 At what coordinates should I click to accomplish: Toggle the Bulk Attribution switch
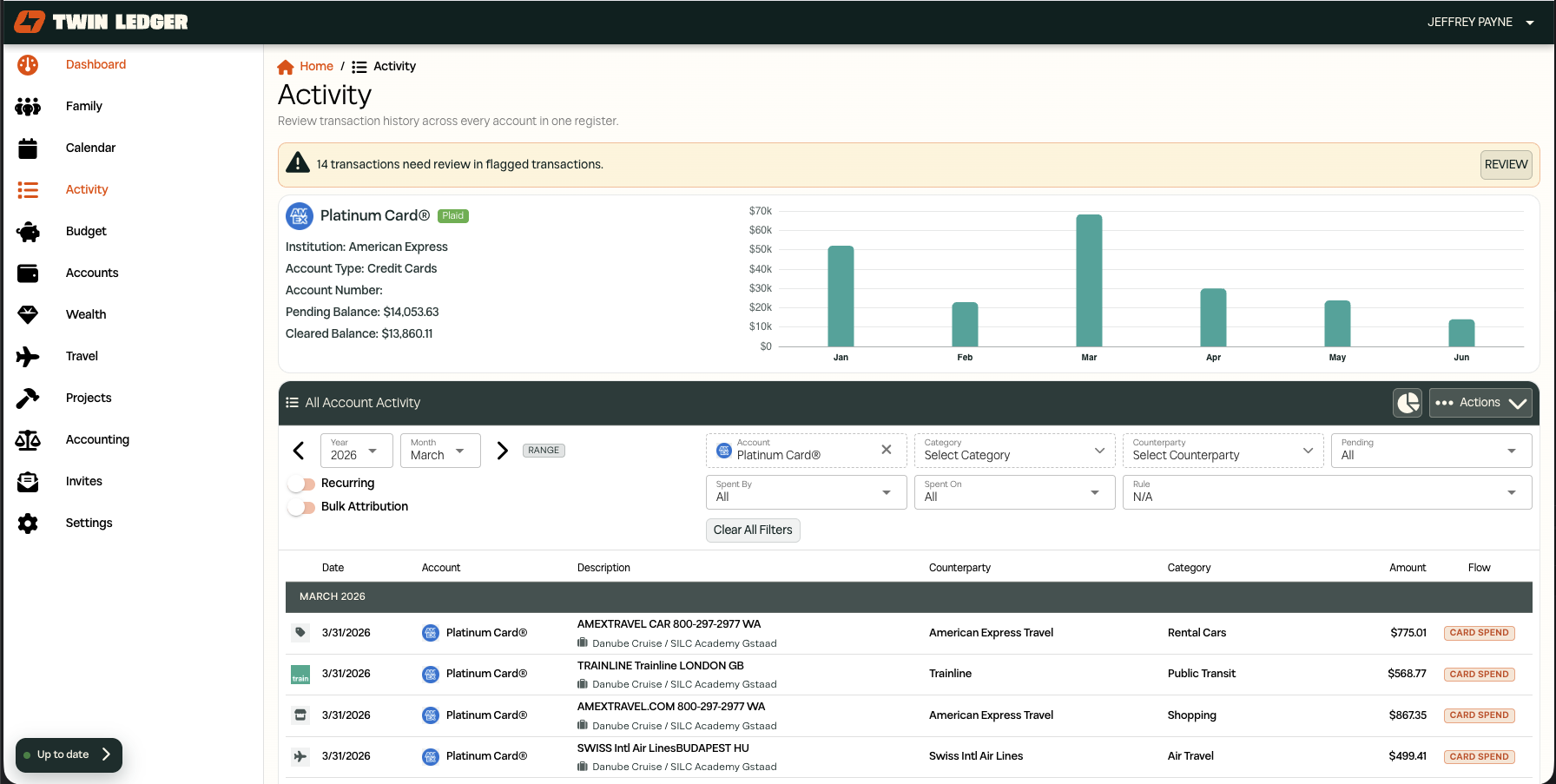pyautogui.click(x=302, y=507)
